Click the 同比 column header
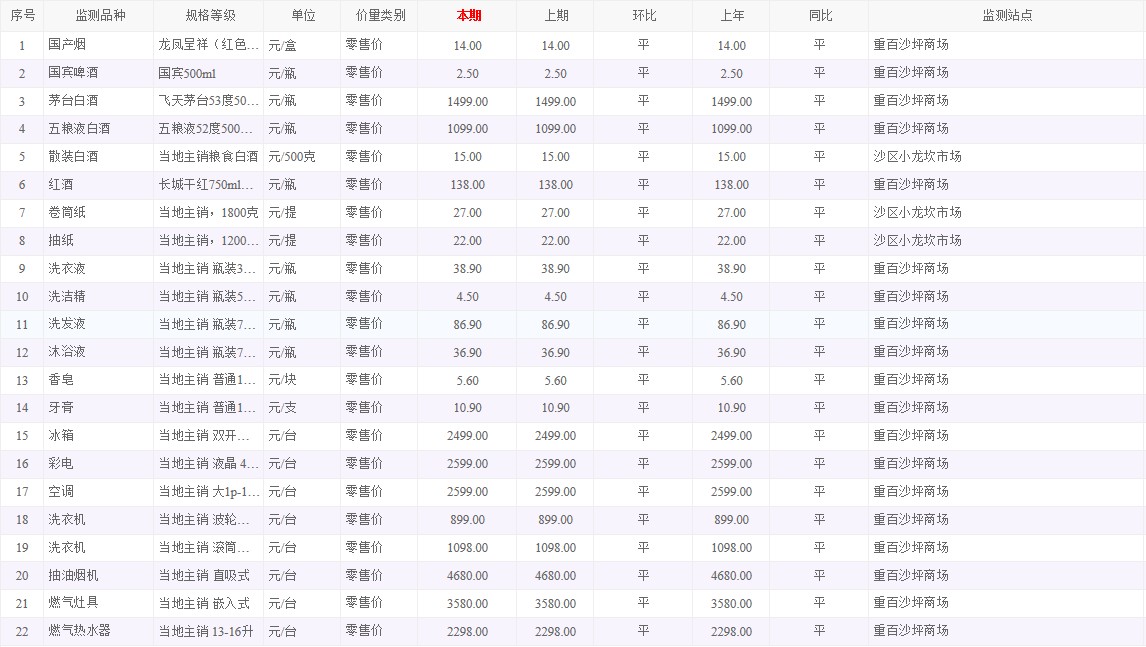1146x647 pixels. click(820, 15)
